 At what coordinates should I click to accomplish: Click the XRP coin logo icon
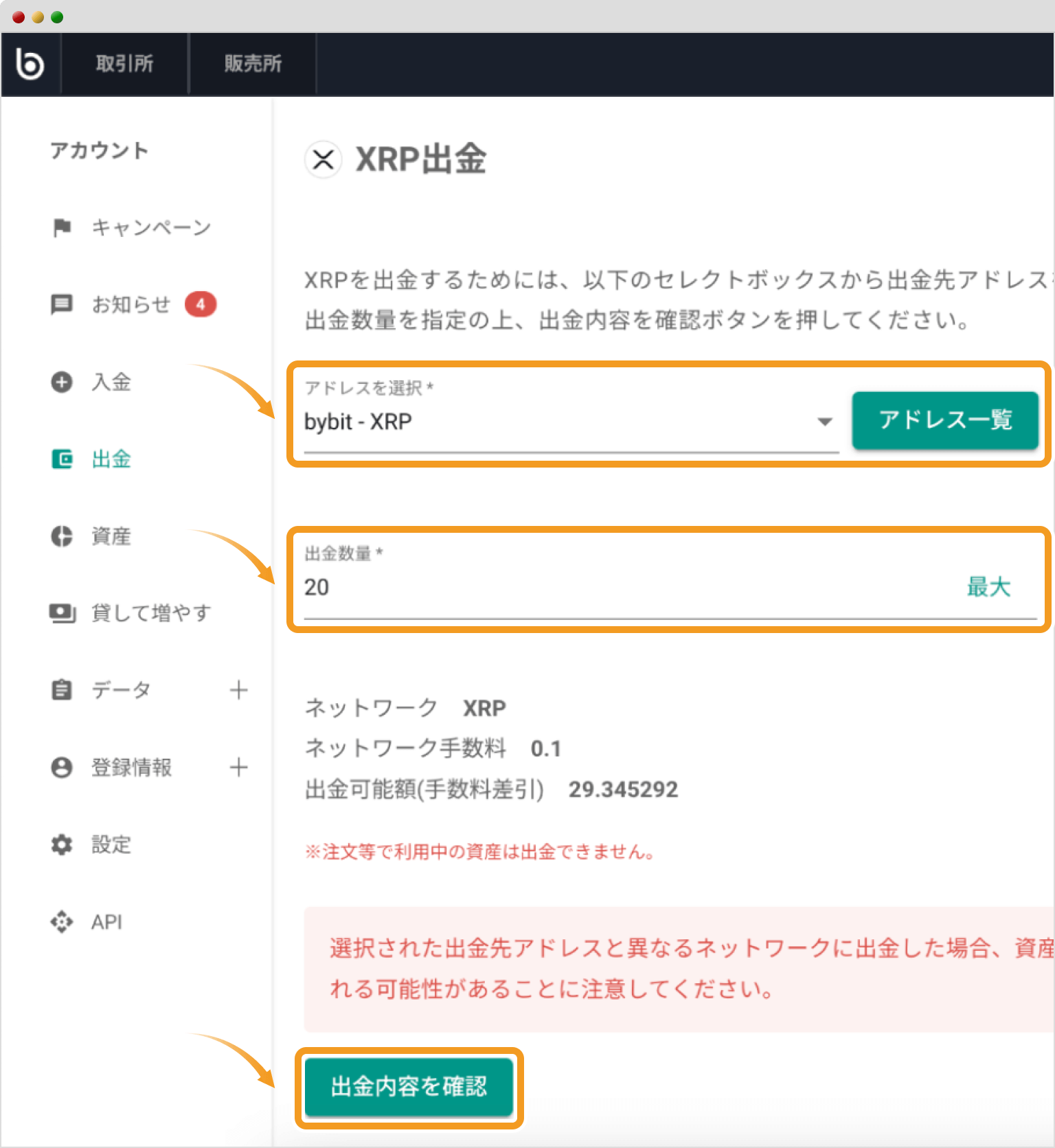[x=323, y=160]
